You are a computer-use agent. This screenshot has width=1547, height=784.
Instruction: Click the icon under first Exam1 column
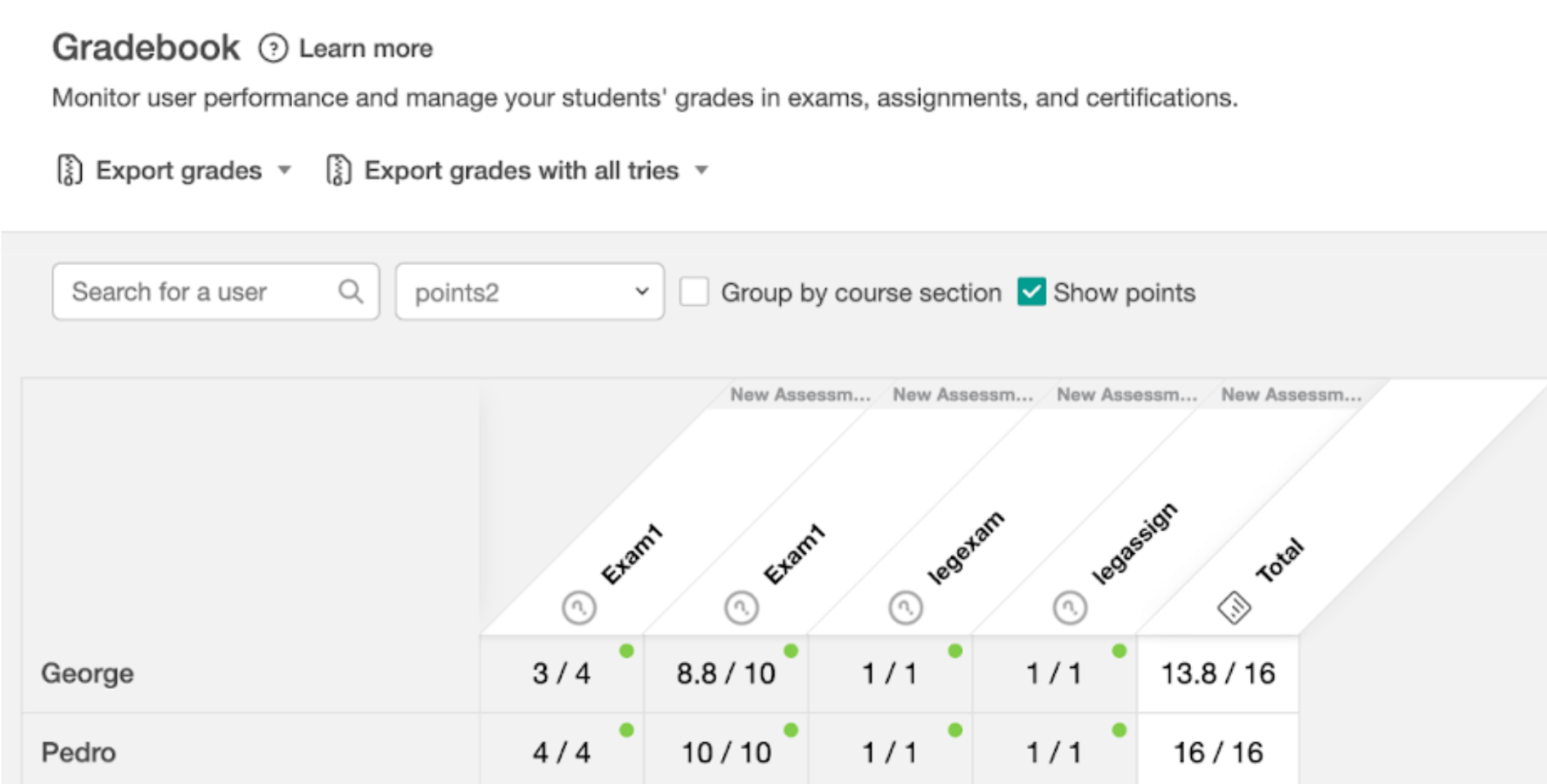tap(579, 608)
